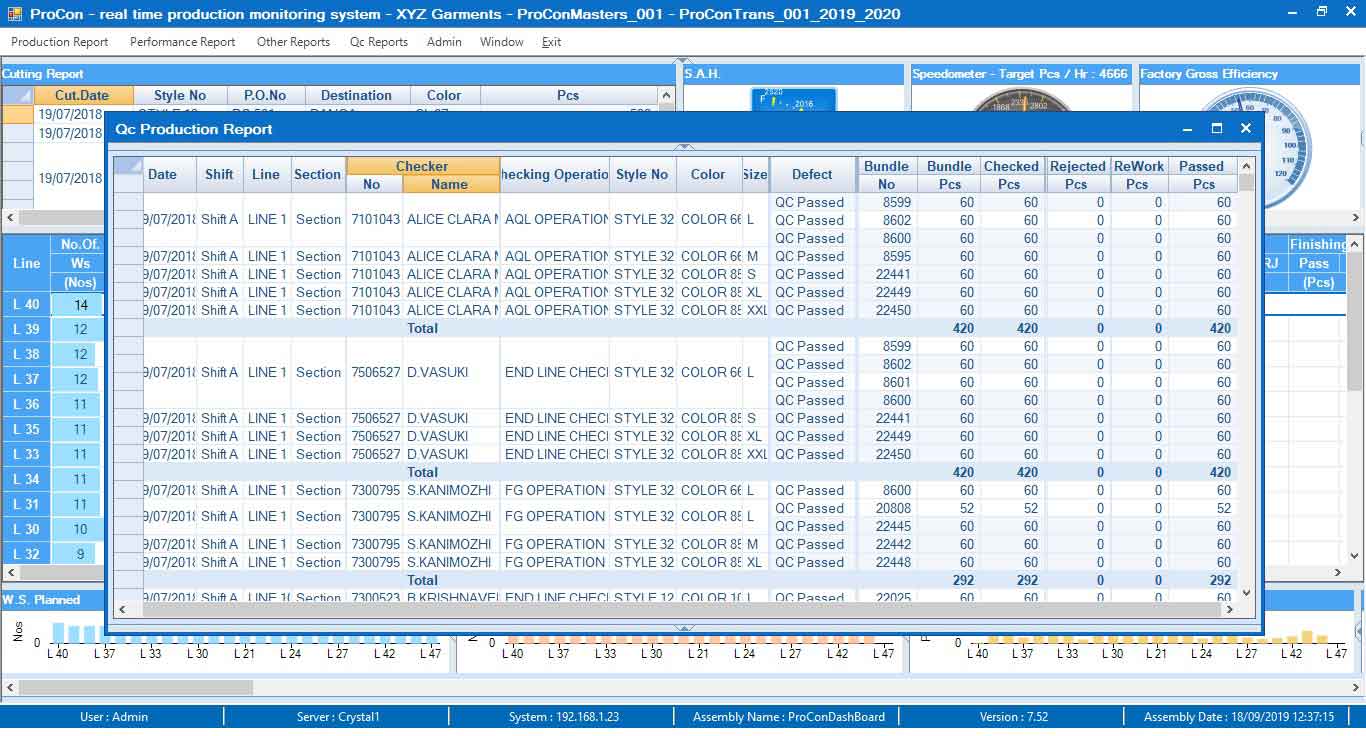Collapse top splitter arrow above Qc grid

coord(684,147)
